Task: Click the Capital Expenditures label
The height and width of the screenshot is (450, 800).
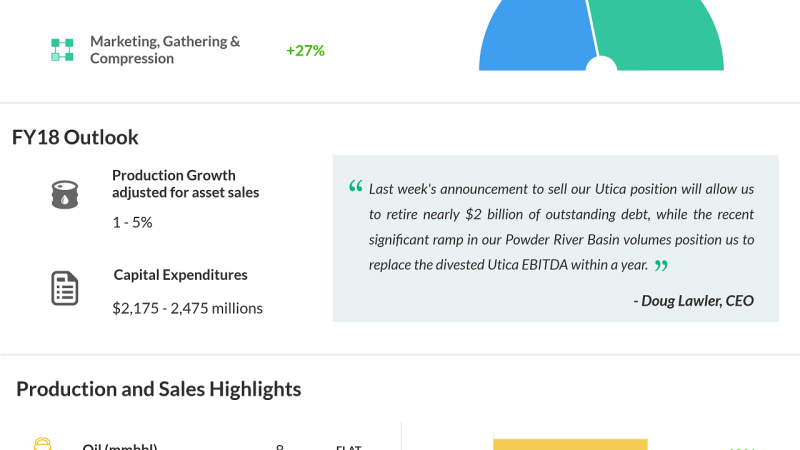Action: tap(180, 275)
